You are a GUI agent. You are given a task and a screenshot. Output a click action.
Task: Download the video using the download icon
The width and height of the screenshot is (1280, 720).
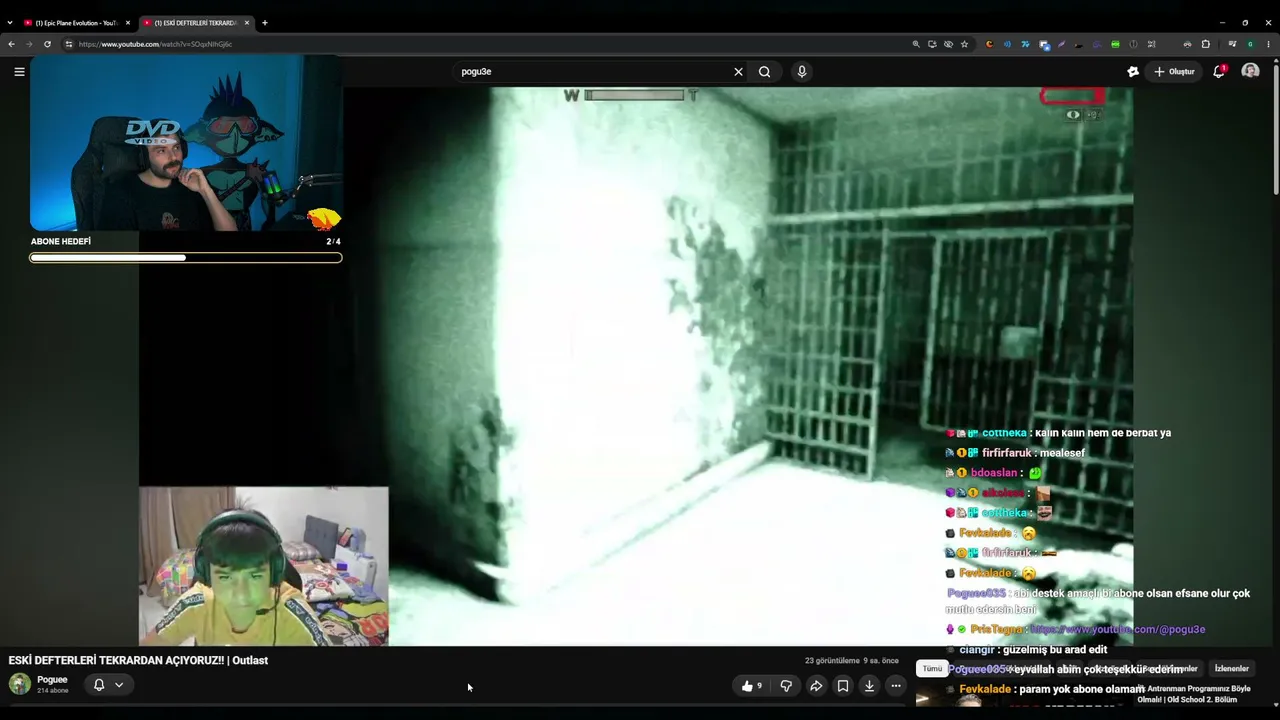pyautogui.click(x=869, y=686)
